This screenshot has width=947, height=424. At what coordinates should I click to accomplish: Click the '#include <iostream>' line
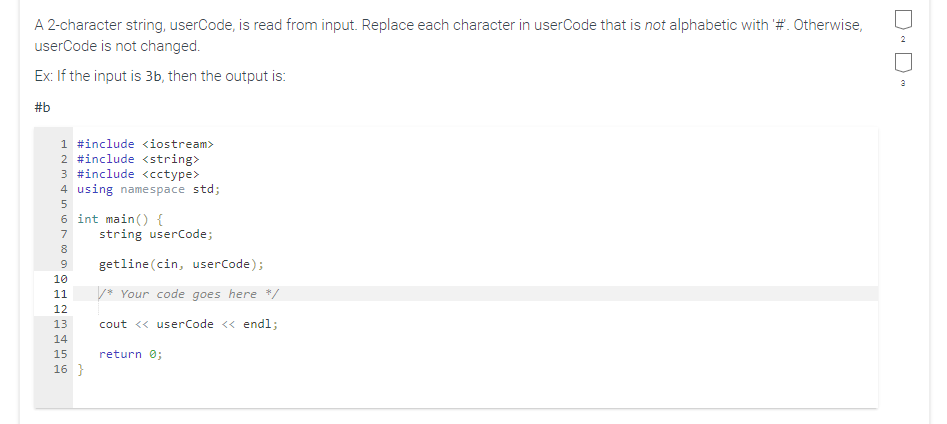tap(146, 144)
